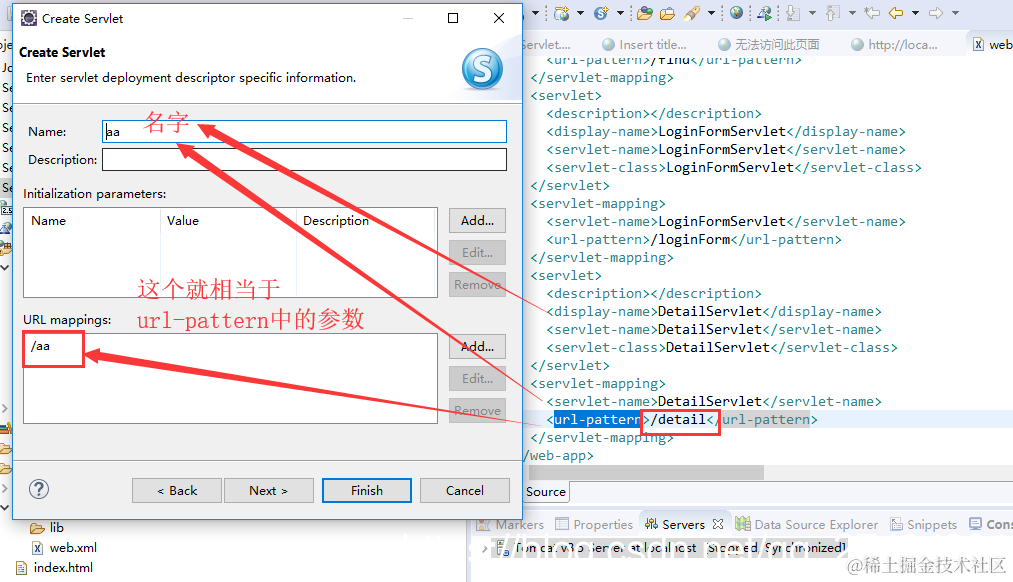The image size is (1013, 582).
Task: Open dropdown next to Search flashlight icon
Action: pos(711,13)
